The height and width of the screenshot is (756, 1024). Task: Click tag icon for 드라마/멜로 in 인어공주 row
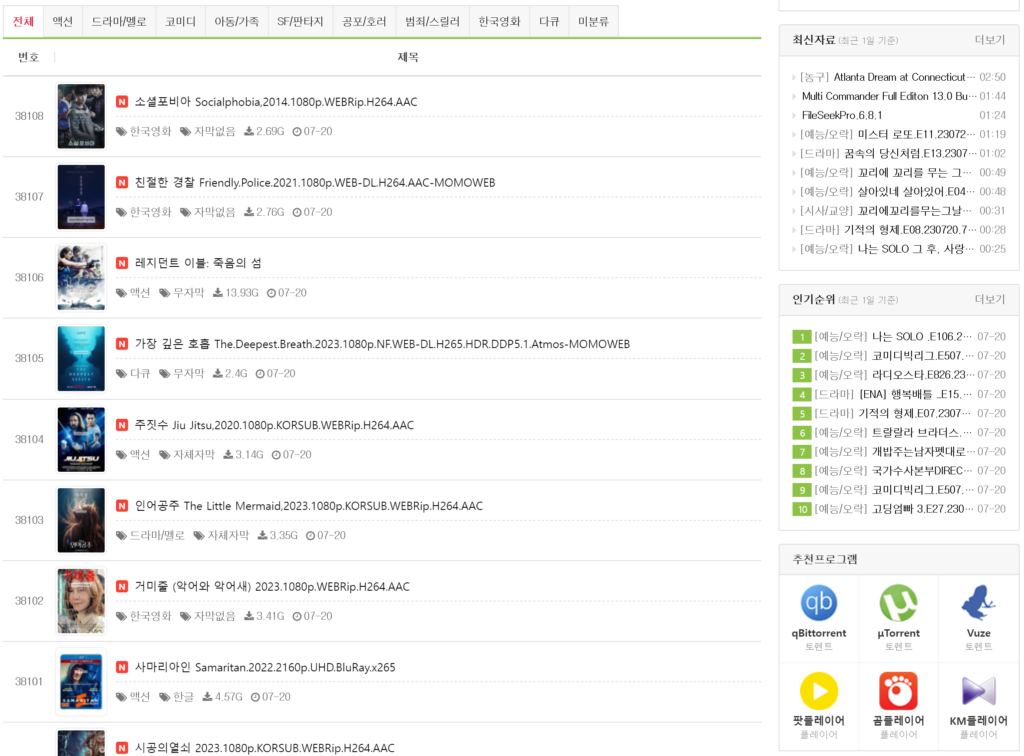click(121, 536)
